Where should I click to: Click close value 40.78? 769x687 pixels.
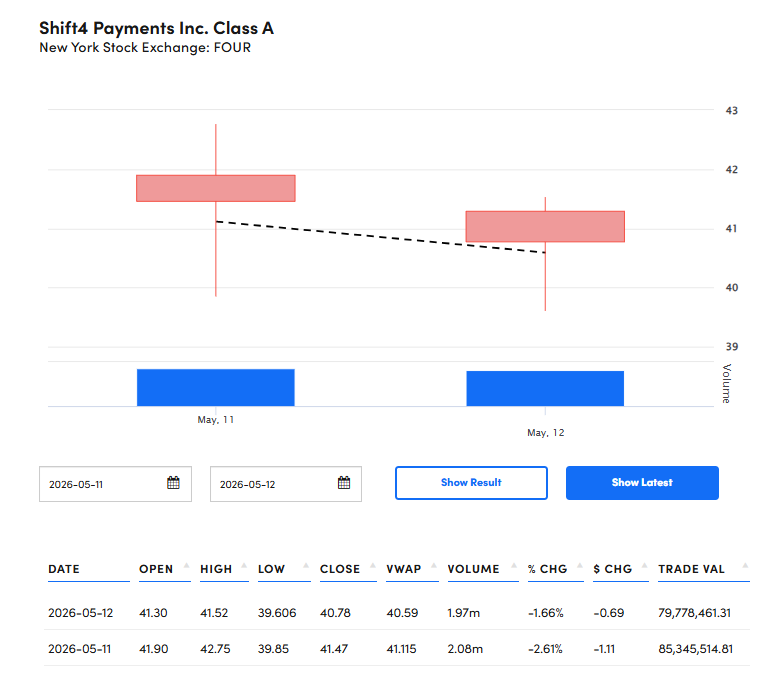(335, 613)
